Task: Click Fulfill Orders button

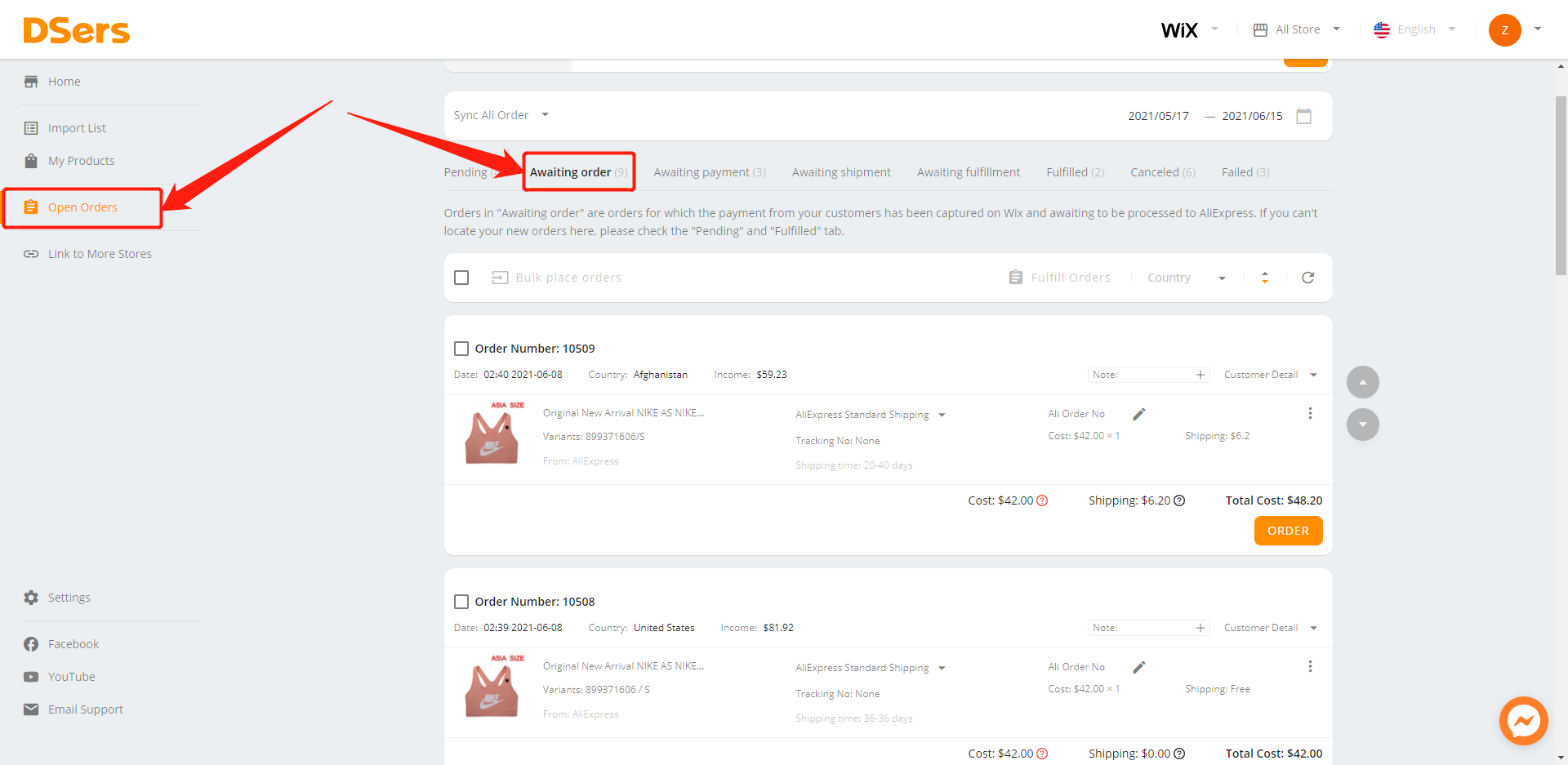Action: 1059,278
